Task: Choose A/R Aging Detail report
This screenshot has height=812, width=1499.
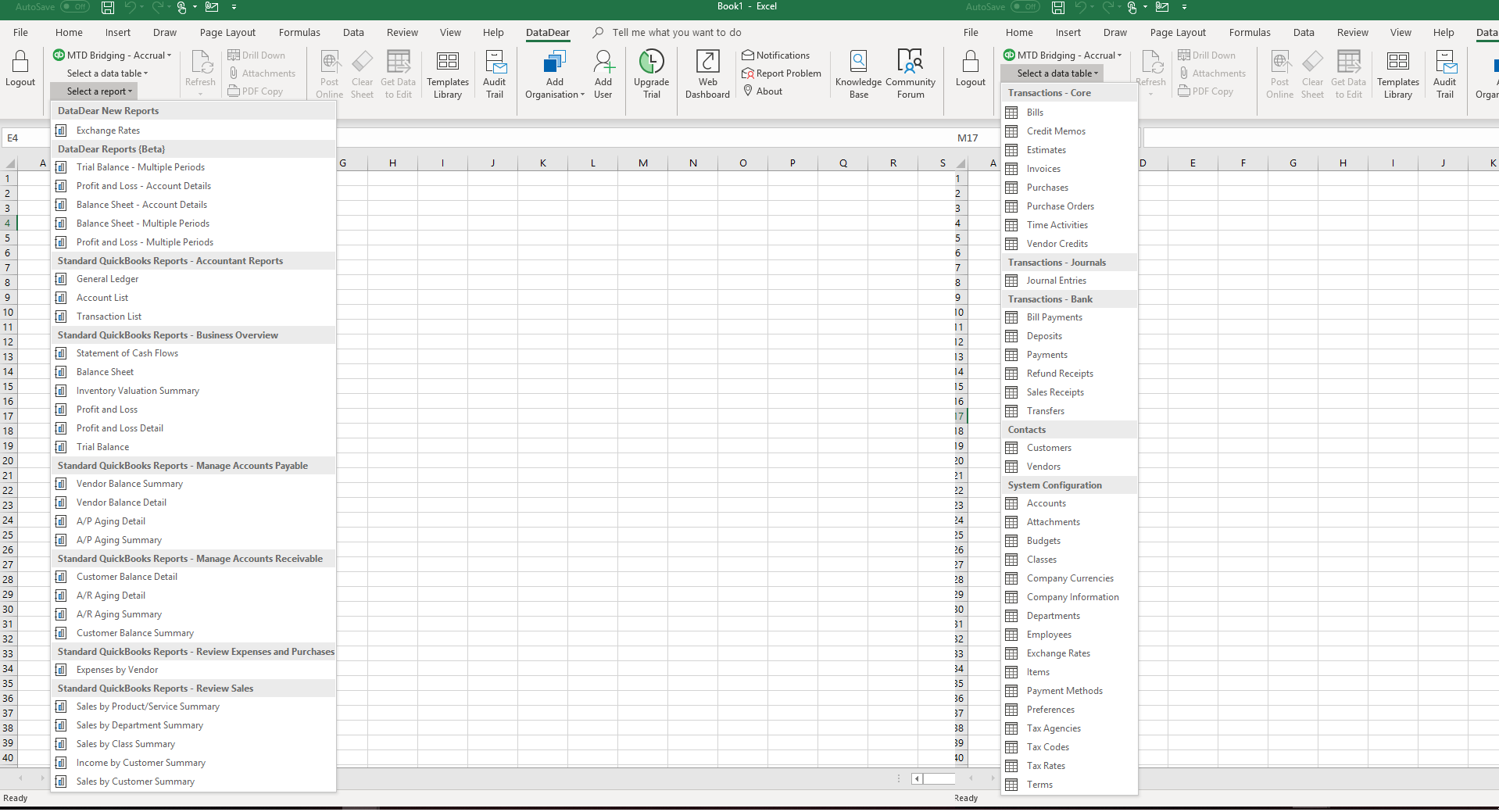Action: tap(193, 596)
